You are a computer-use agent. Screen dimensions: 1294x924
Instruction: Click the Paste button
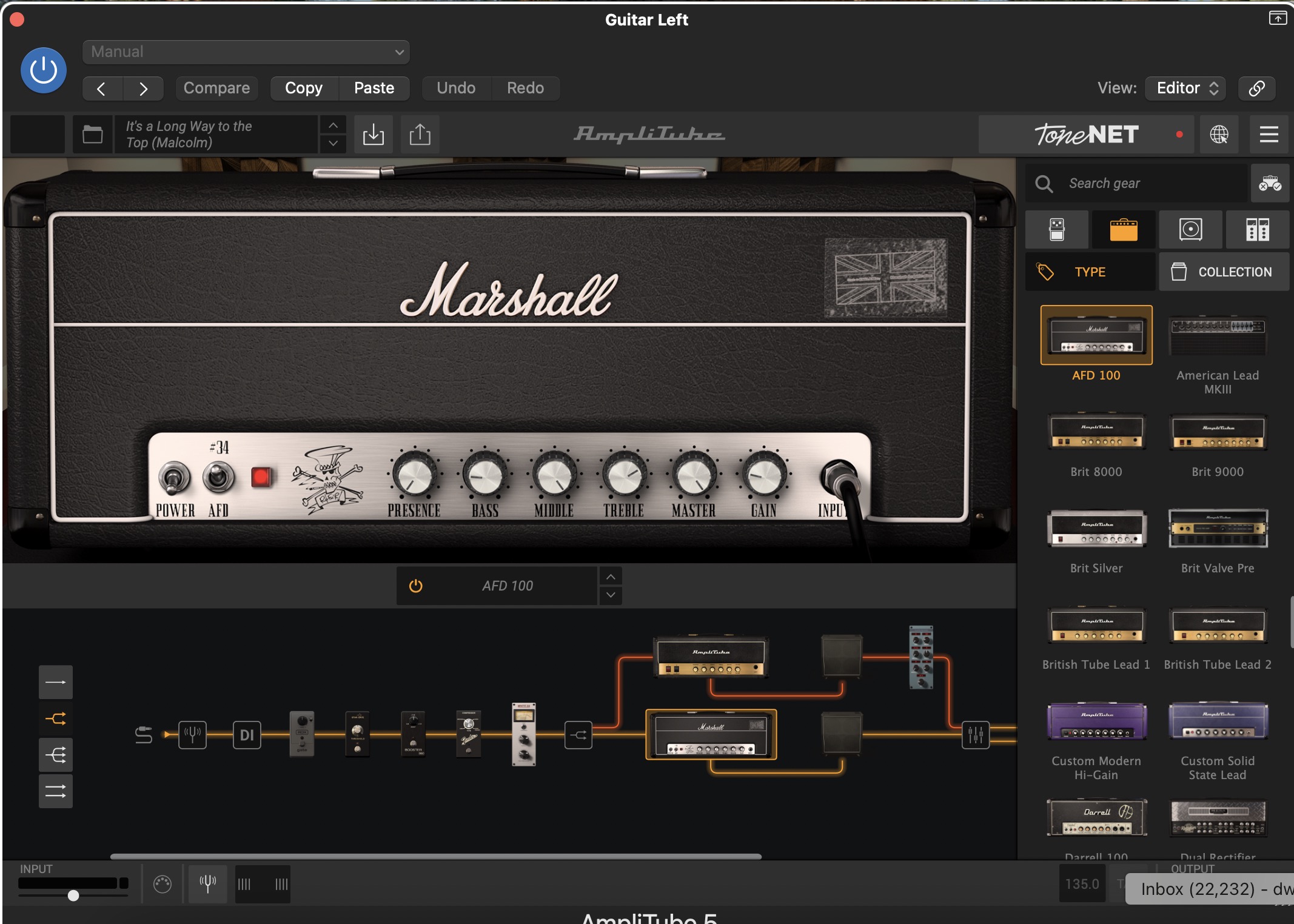[x=374, y=89]
